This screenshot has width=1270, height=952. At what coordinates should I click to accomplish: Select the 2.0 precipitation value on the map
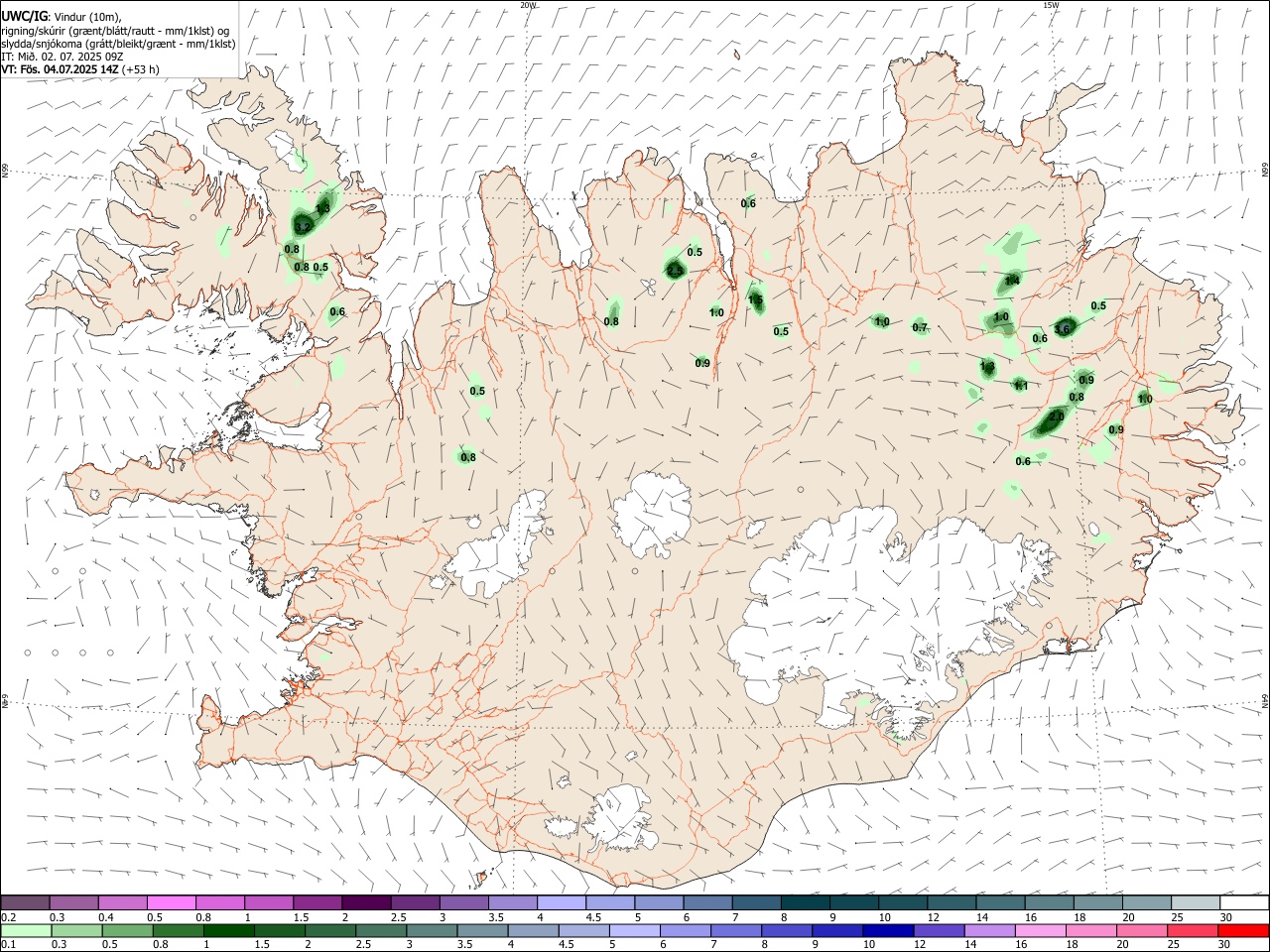click(1056, 416)
